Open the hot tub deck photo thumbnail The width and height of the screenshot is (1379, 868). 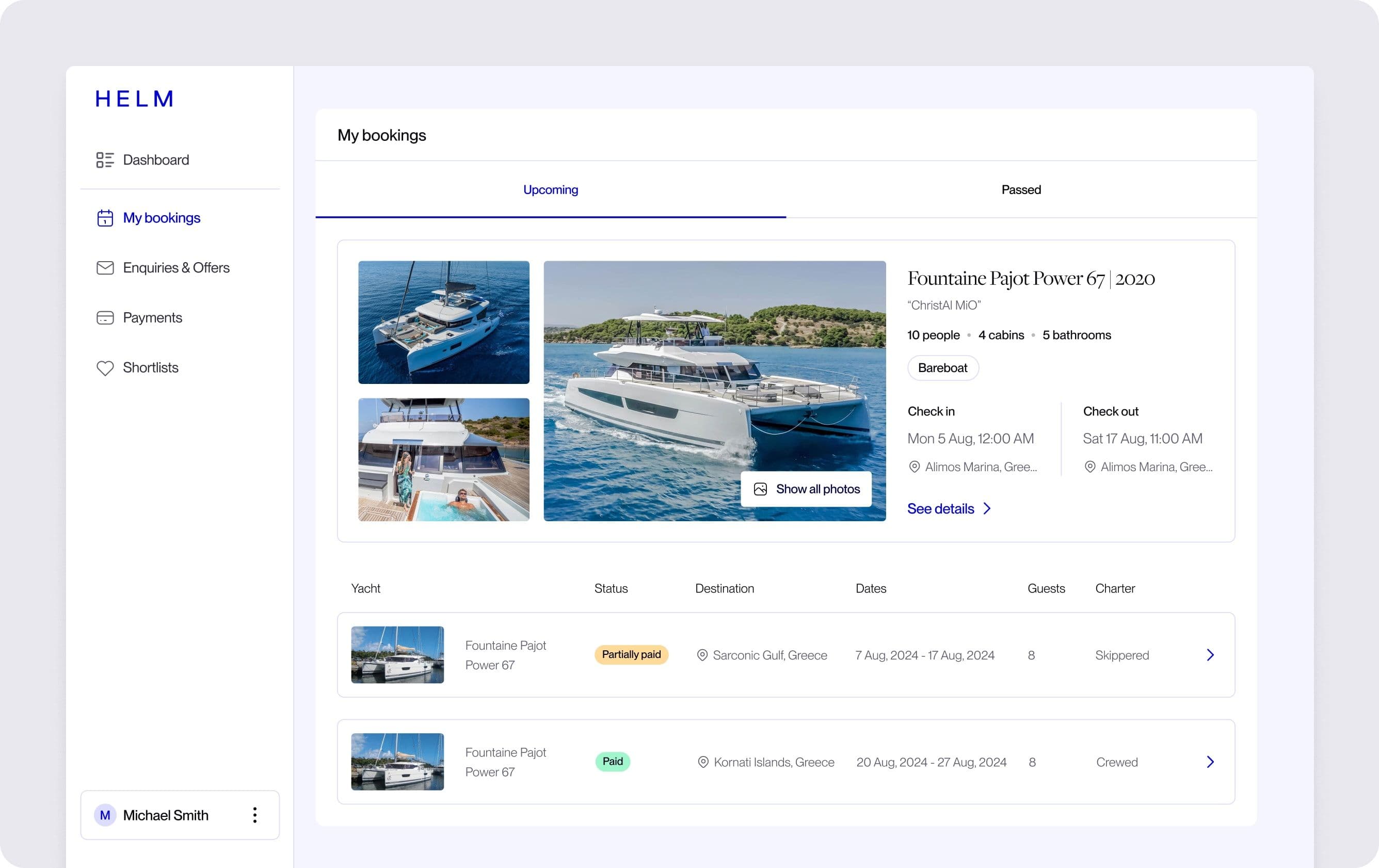443,459
